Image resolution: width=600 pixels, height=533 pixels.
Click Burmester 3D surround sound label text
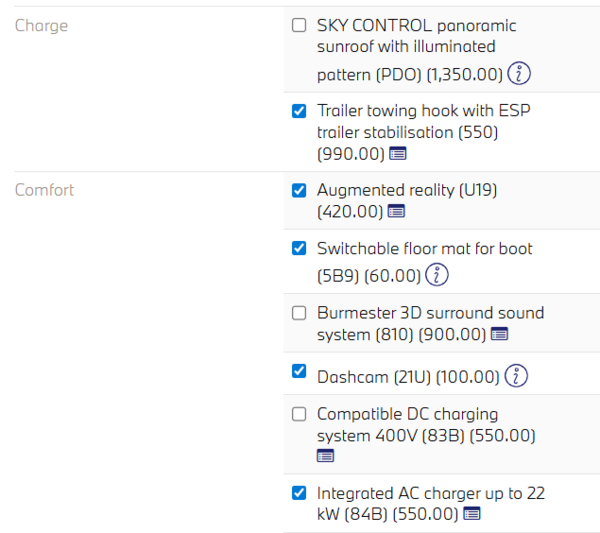click(x=430, y=313)
